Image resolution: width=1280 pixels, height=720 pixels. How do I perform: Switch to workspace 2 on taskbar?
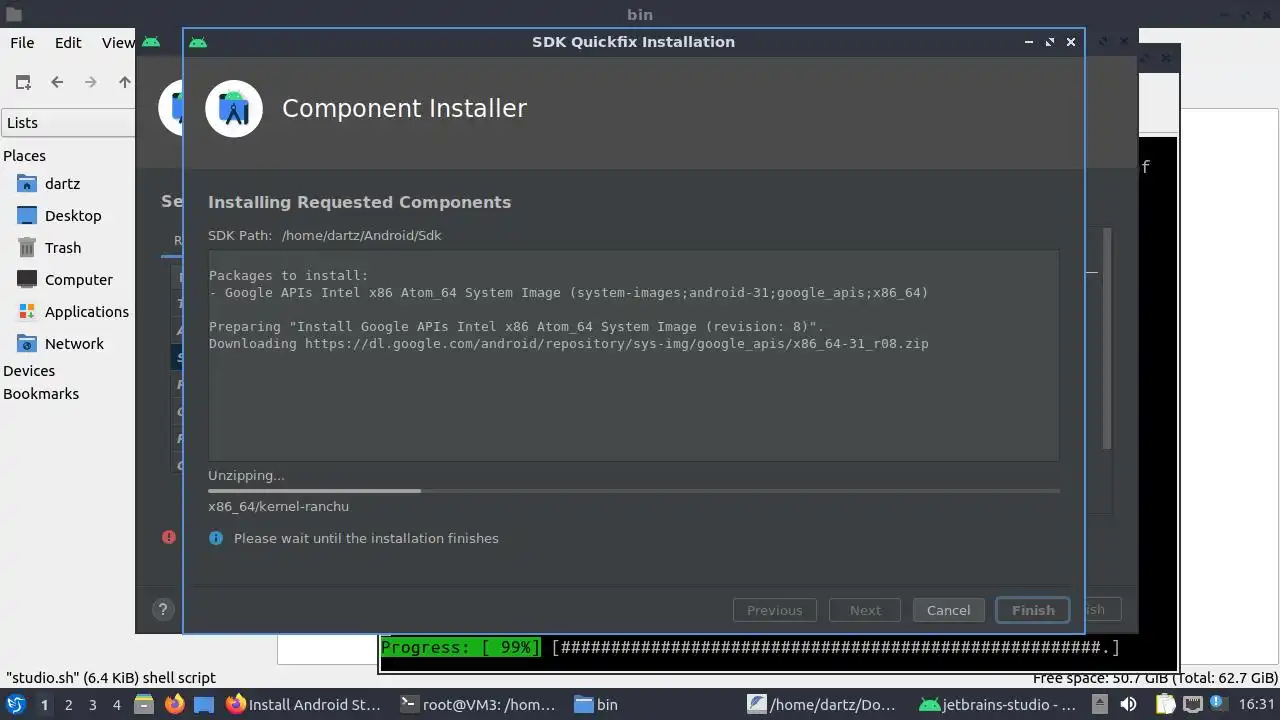[x=68, y=705]
